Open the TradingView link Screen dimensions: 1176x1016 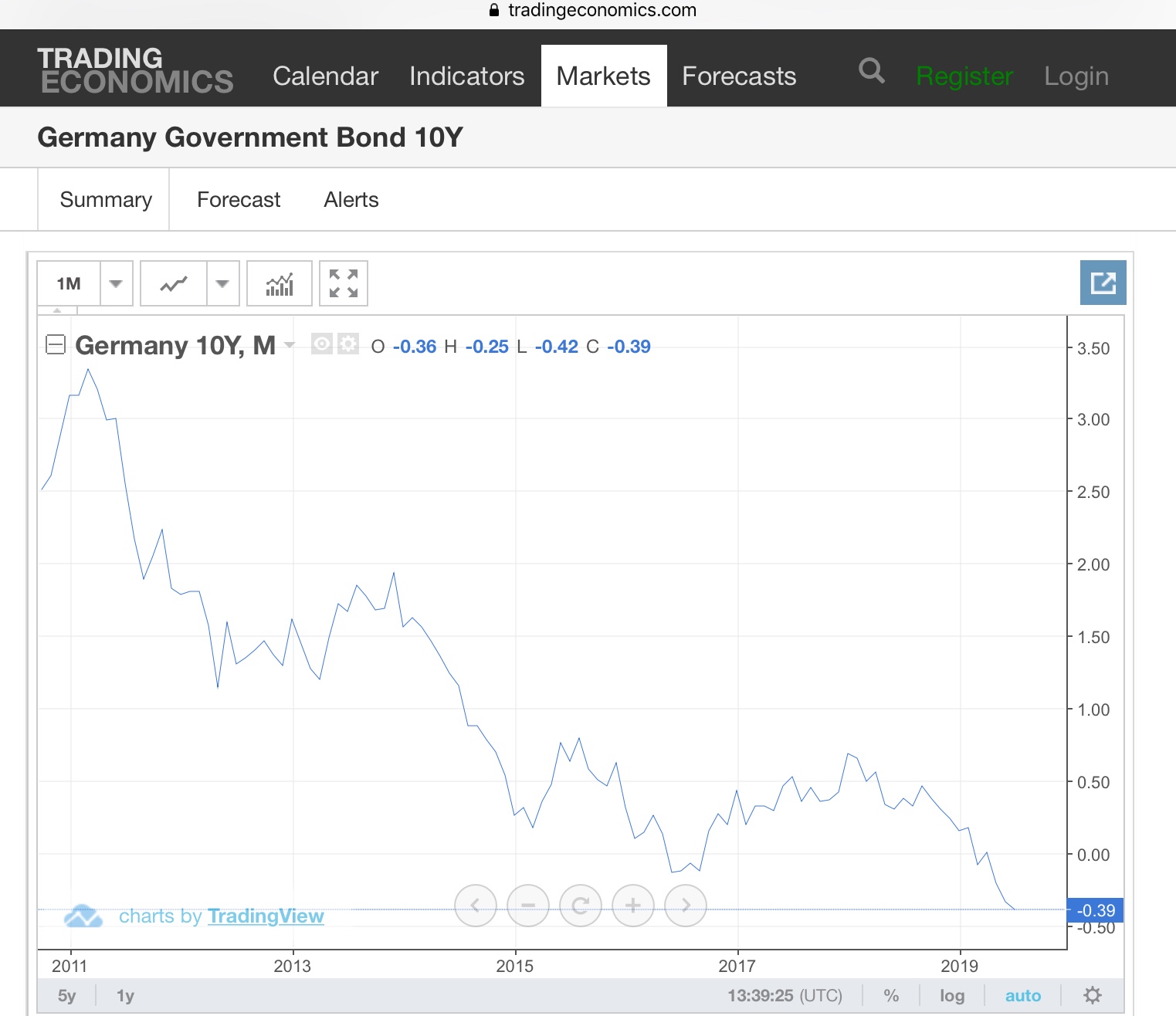pos(265,916)
